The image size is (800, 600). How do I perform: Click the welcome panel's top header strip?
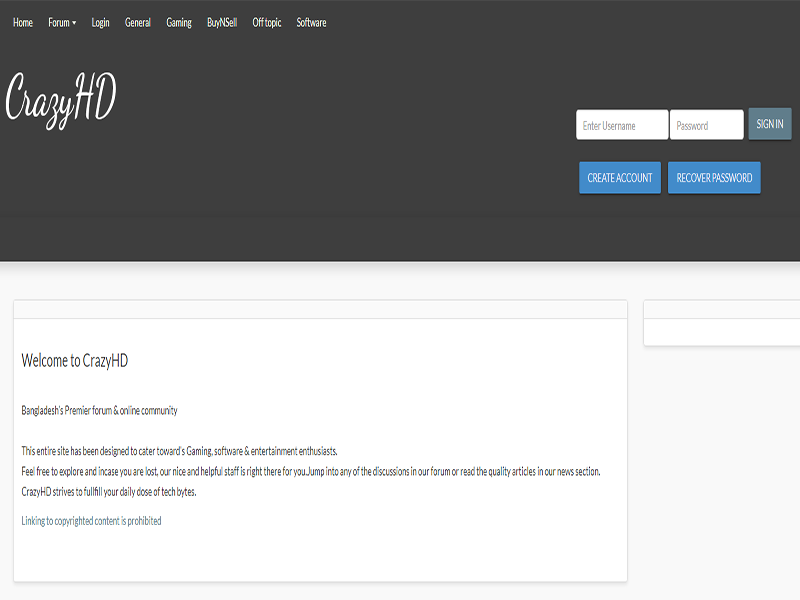(320, 309)
